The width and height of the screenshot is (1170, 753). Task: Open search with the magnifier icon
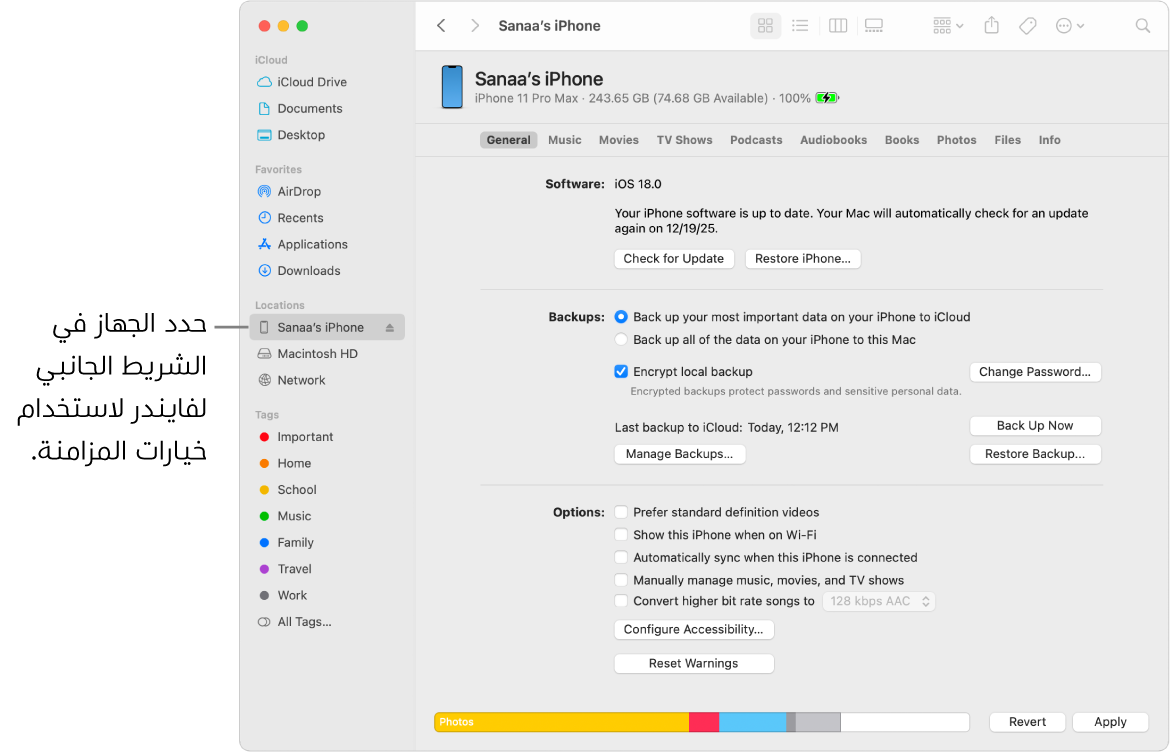pyautogui.click(x=1143, y=26)
